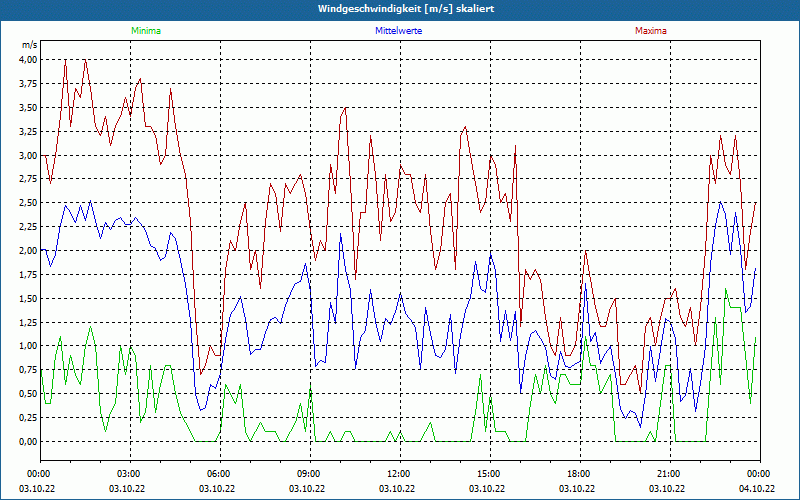800x500 pixels.
Task: Click the 1,75 y-axis value
Action: tap(28, 274)
